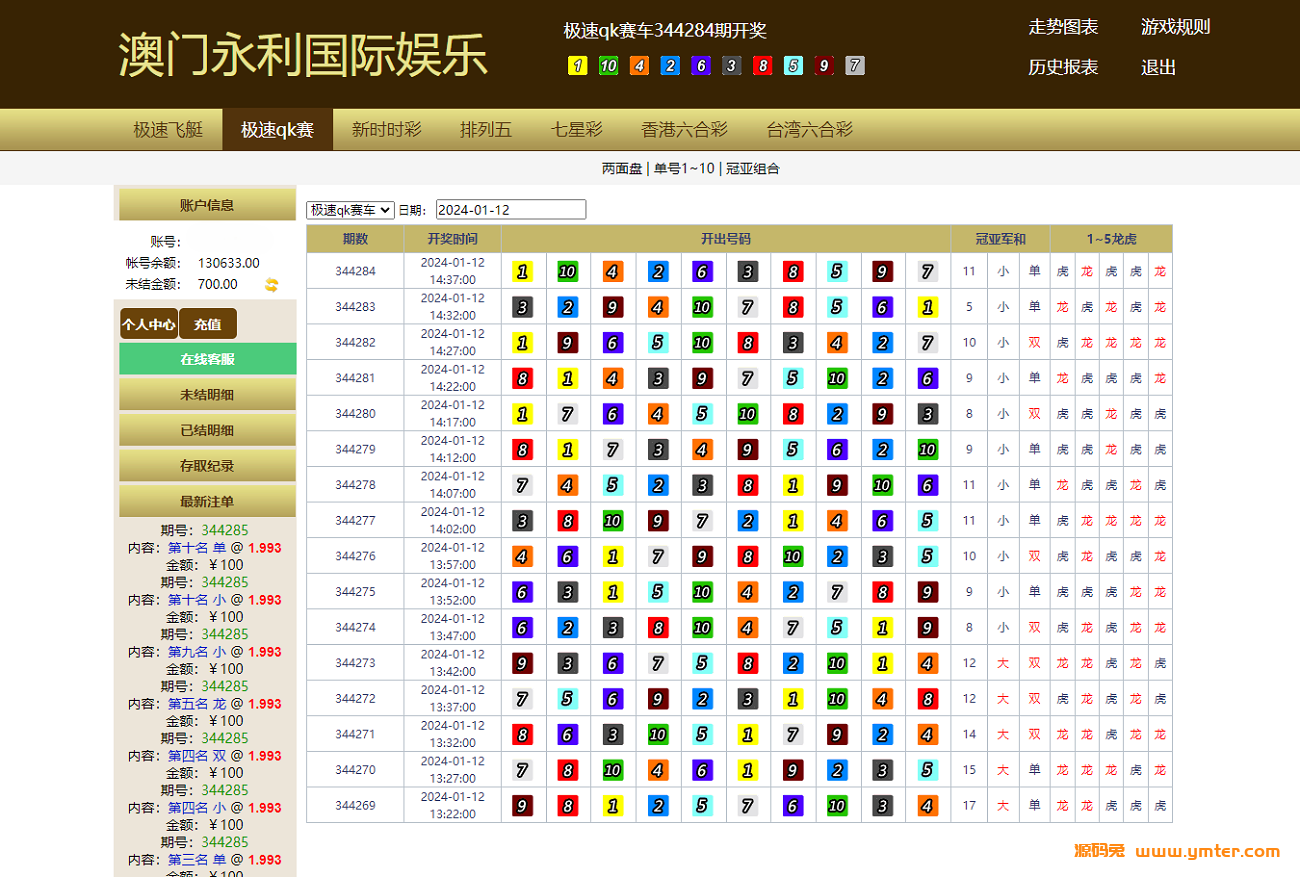Open the 已结明细 button
This screenshot has width=1300, height=877.
[207, 430]
